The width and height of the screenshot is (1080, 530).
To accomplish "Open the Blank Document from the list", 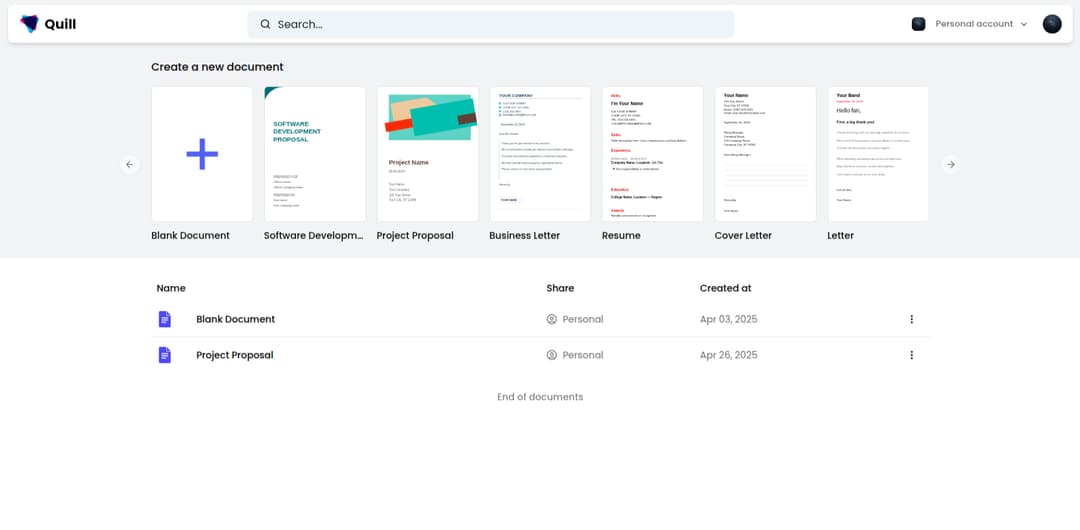I will (235, 319).
